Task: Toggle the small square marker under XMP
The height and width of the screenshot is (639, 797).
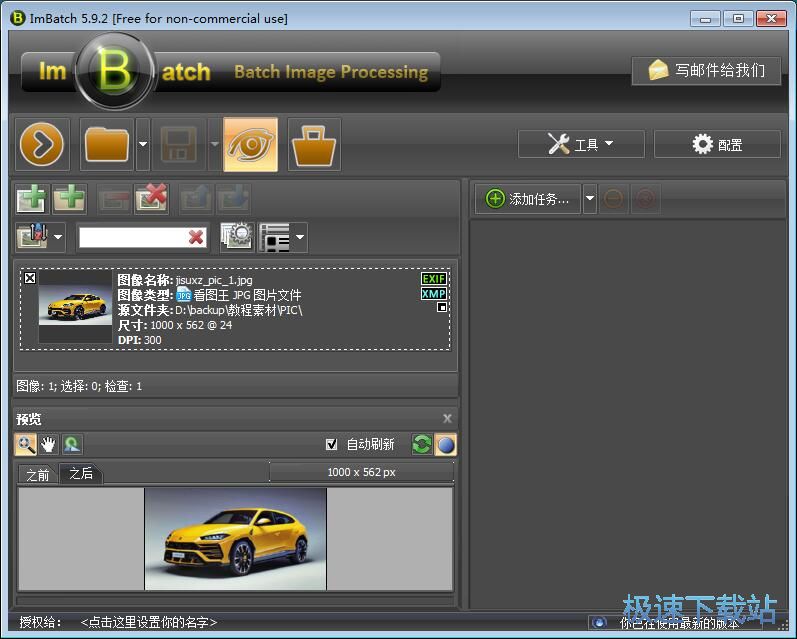Action: pos(441,308)
